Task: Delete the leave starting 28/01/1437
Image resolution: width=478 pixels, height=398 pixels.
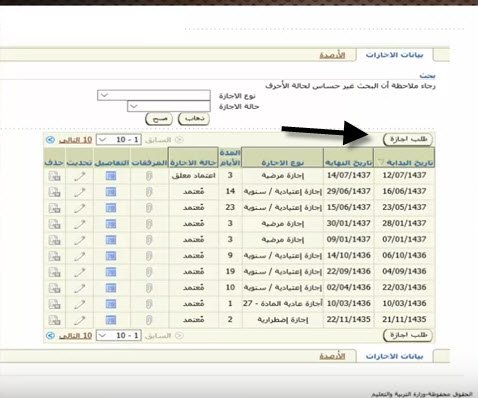Action: 54,224
